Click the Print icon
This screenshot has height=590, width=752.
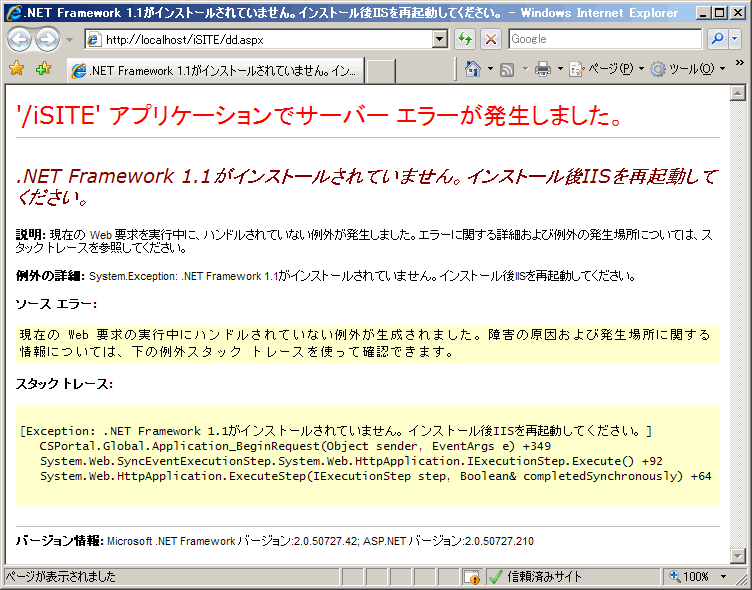click(543, 70)
